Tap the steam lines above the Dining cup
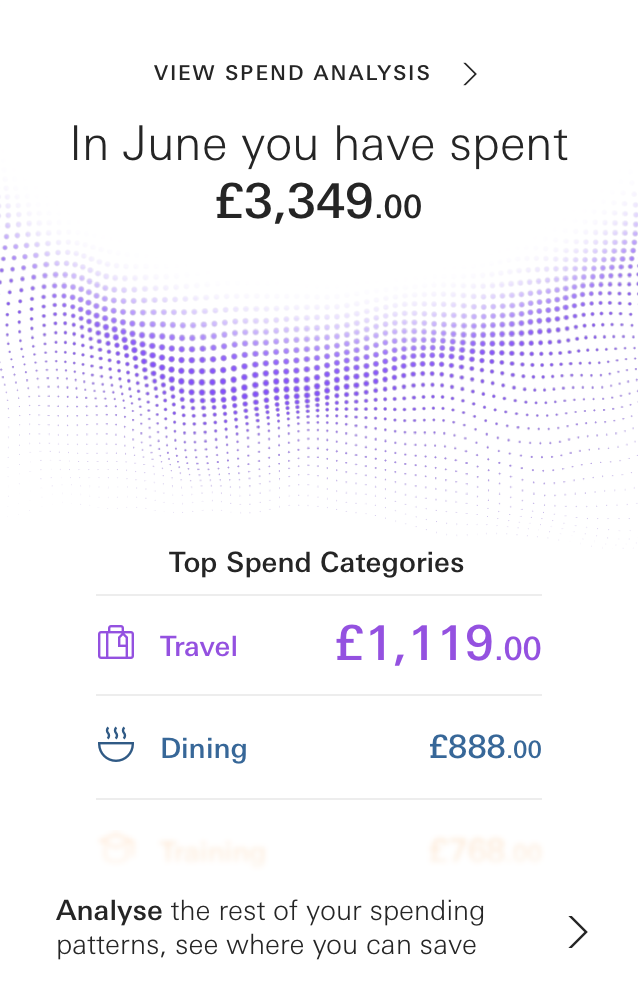 [115, 734]
